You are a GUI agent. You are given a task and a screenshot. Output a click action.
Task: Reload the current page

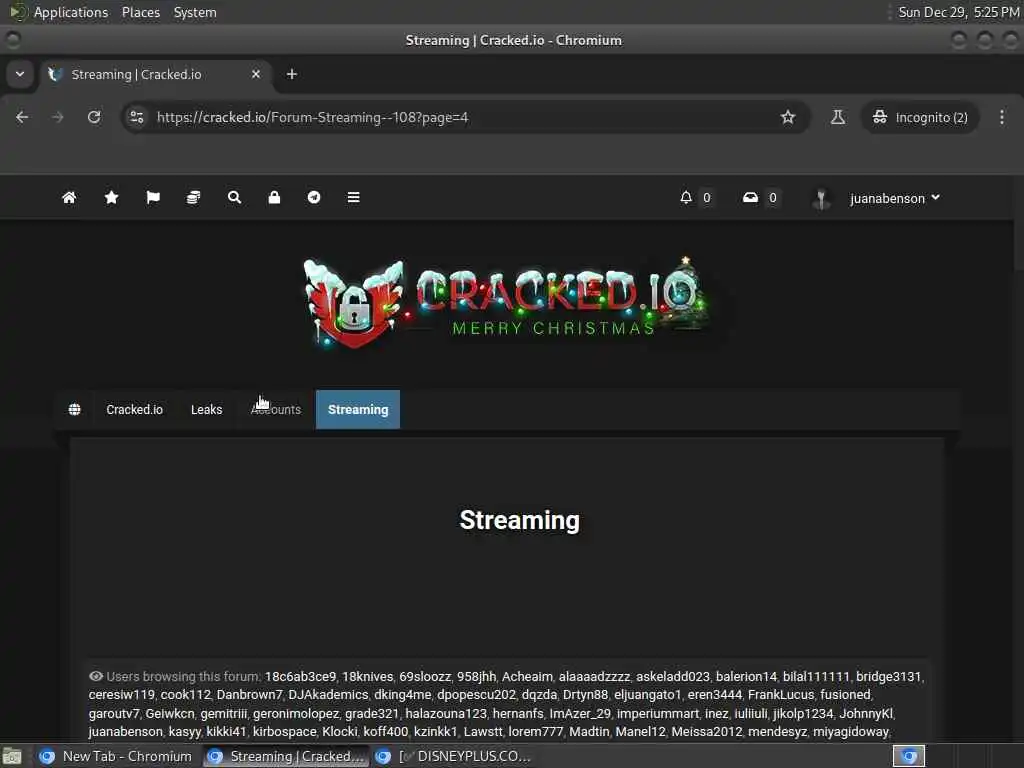coord(94,117)
